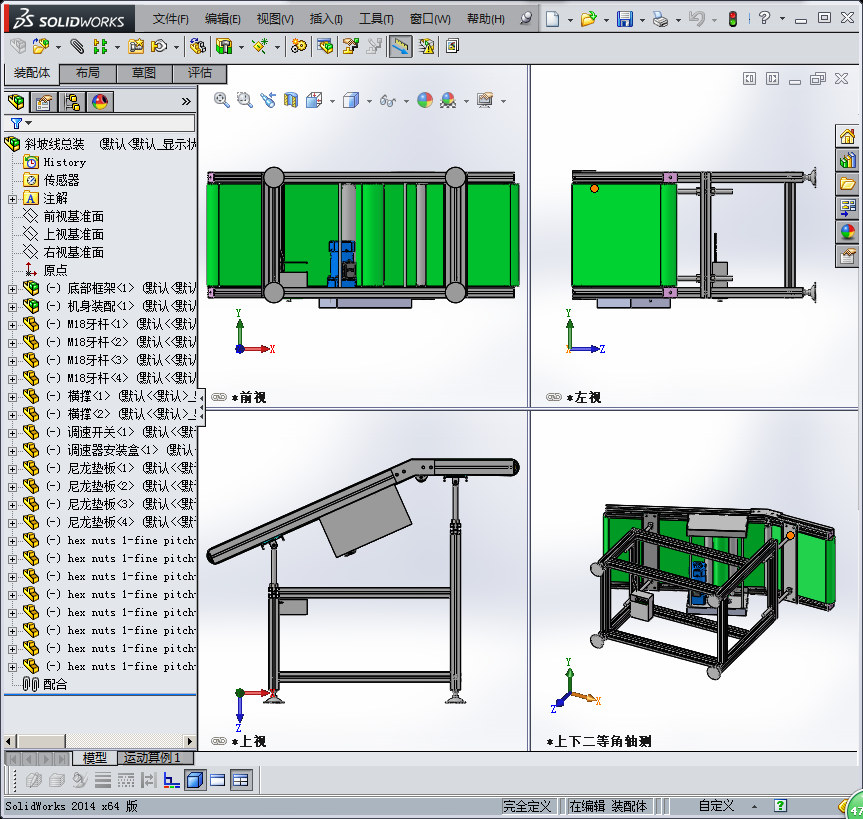
Task: Click the Reference Geometry icon
Action: pos(260,46)
